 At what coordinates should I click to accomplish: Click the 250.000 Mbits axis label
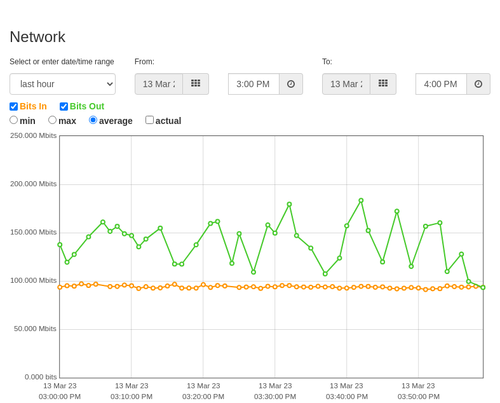coord(33,136)
